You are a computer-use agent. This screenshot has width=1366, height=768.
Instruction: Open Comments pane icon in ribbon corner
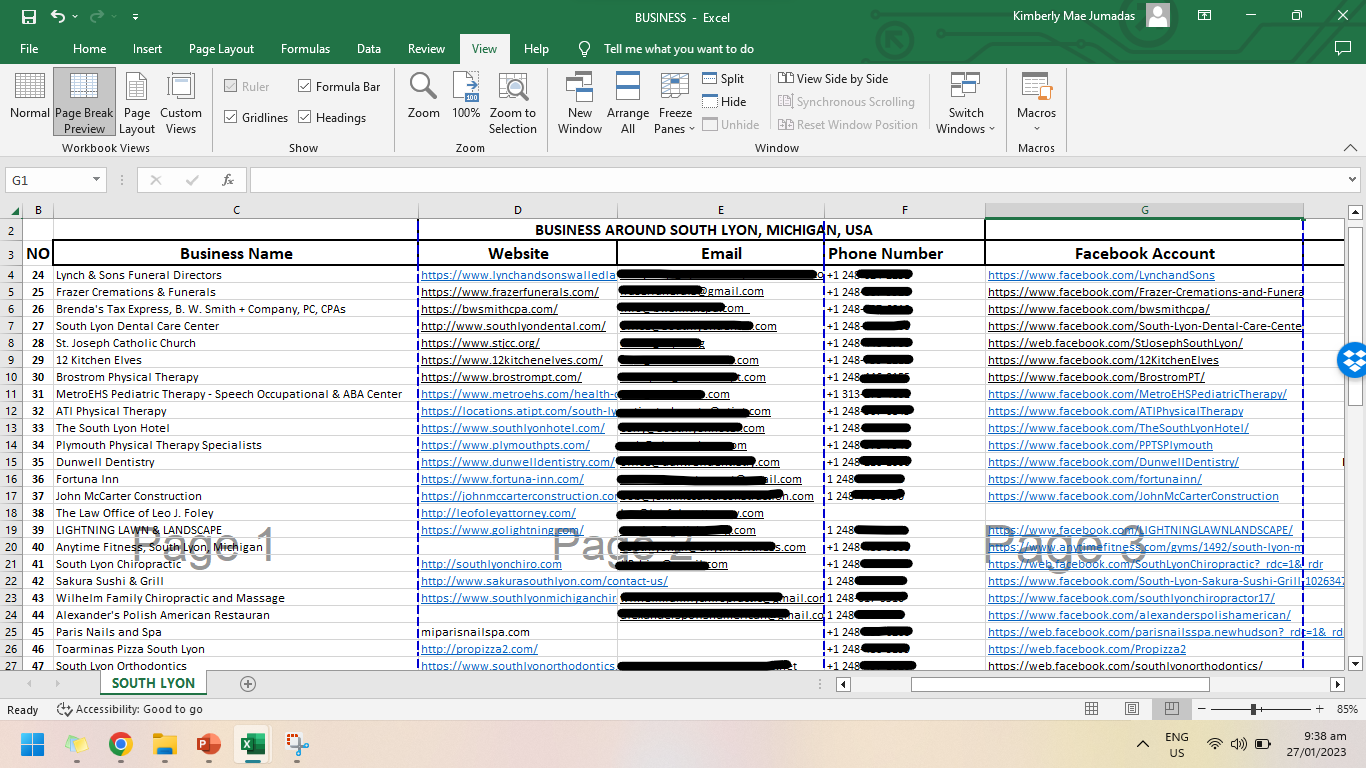coord(1343,48)
